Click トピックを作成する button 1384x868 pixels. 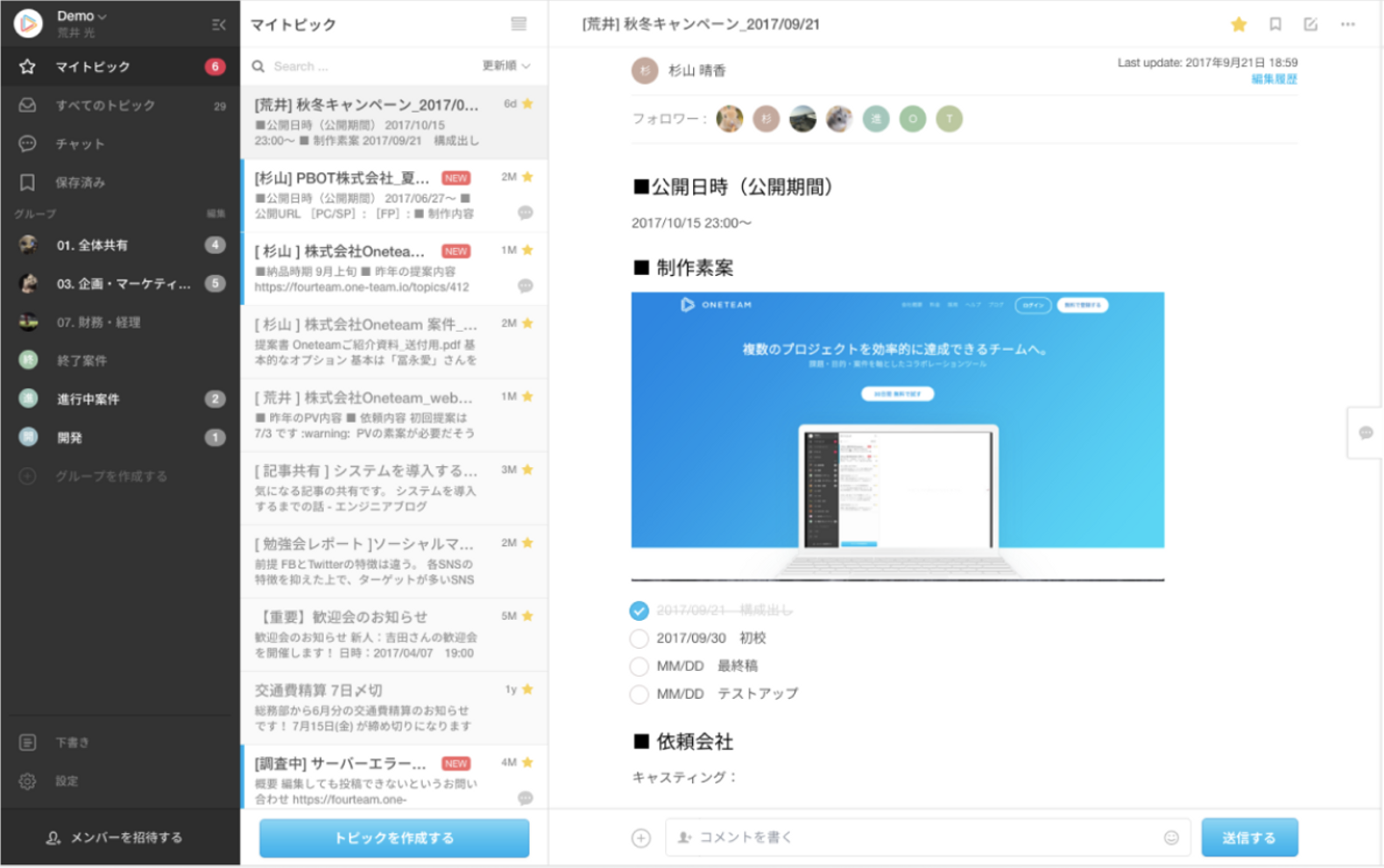tap(394, 838)
